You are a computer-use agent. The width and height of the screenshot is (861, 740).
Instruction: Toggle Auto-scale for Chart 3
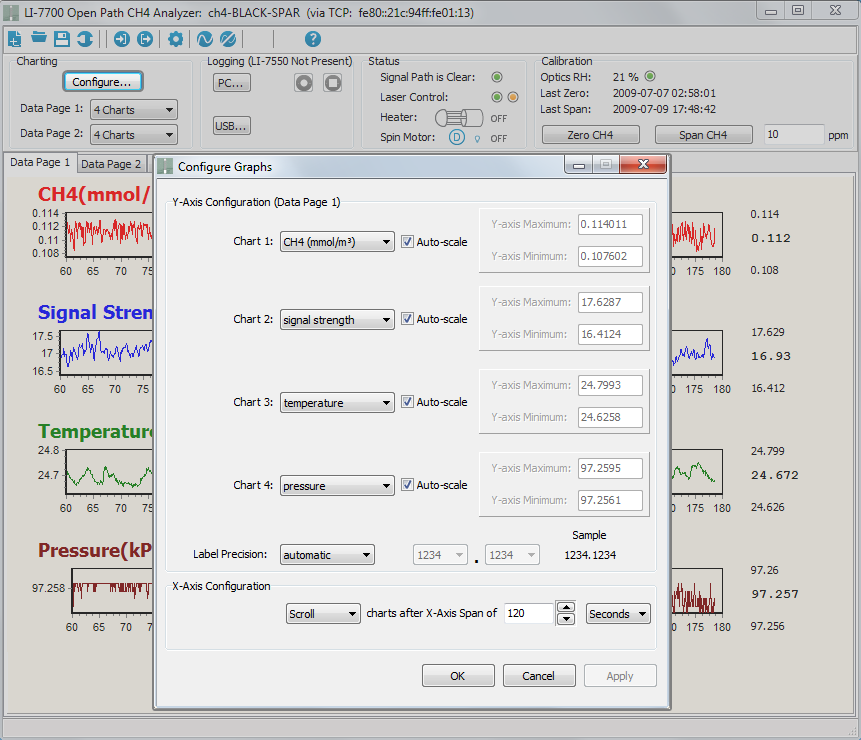click(x=407, y=402)
